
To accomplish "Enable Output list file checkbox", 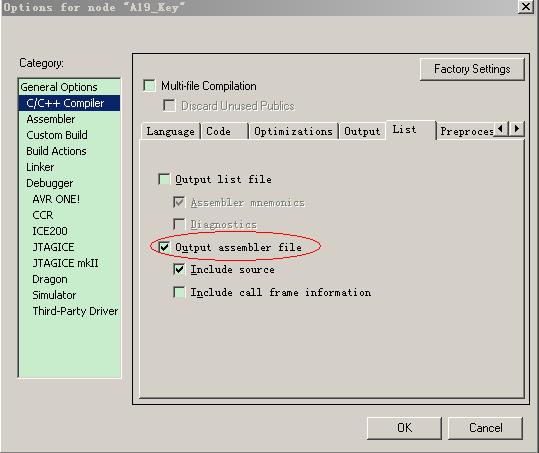I will coord(164,179).
